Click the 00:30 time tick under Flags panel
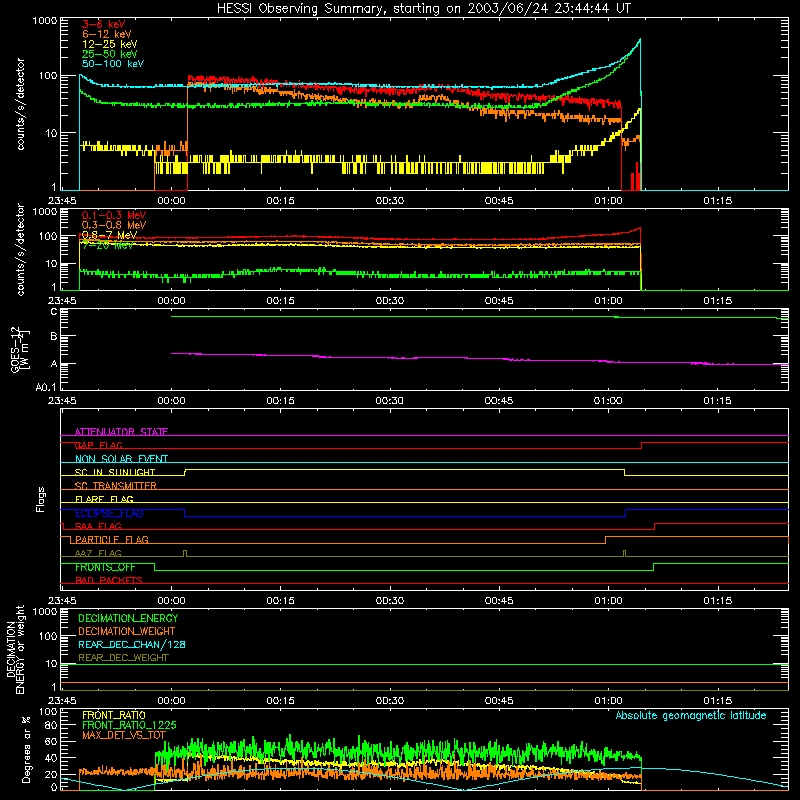The width and height of the screenshot is (800, 800). (x=390, y=601)
